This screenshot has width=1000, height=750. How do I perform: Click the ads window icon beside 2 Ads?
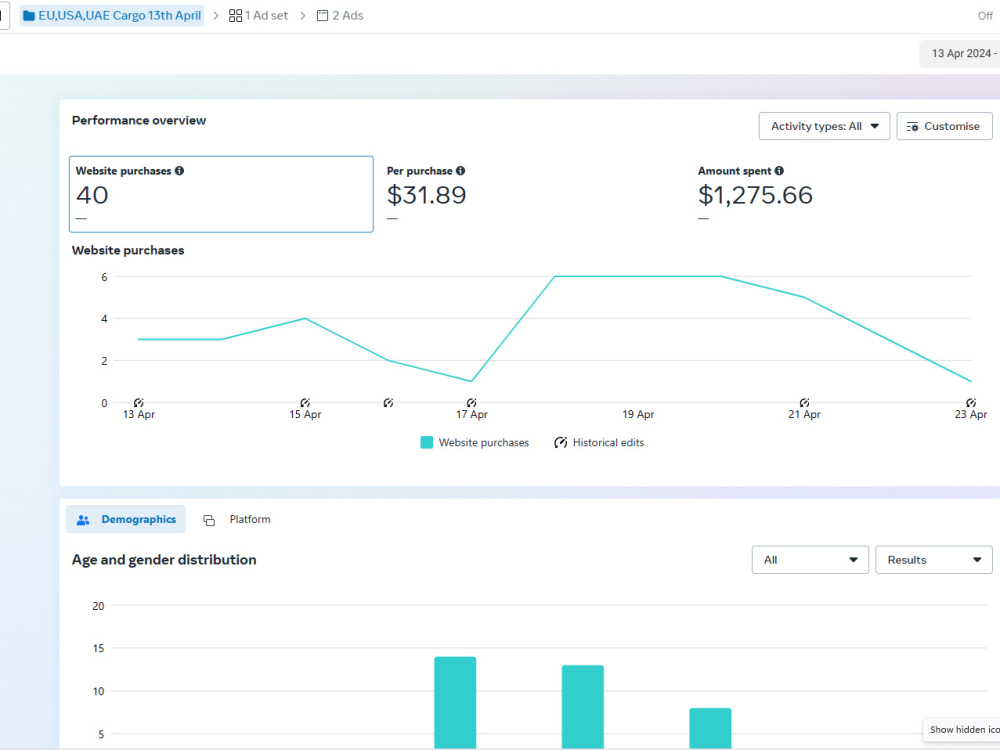[x=323, y=15]
